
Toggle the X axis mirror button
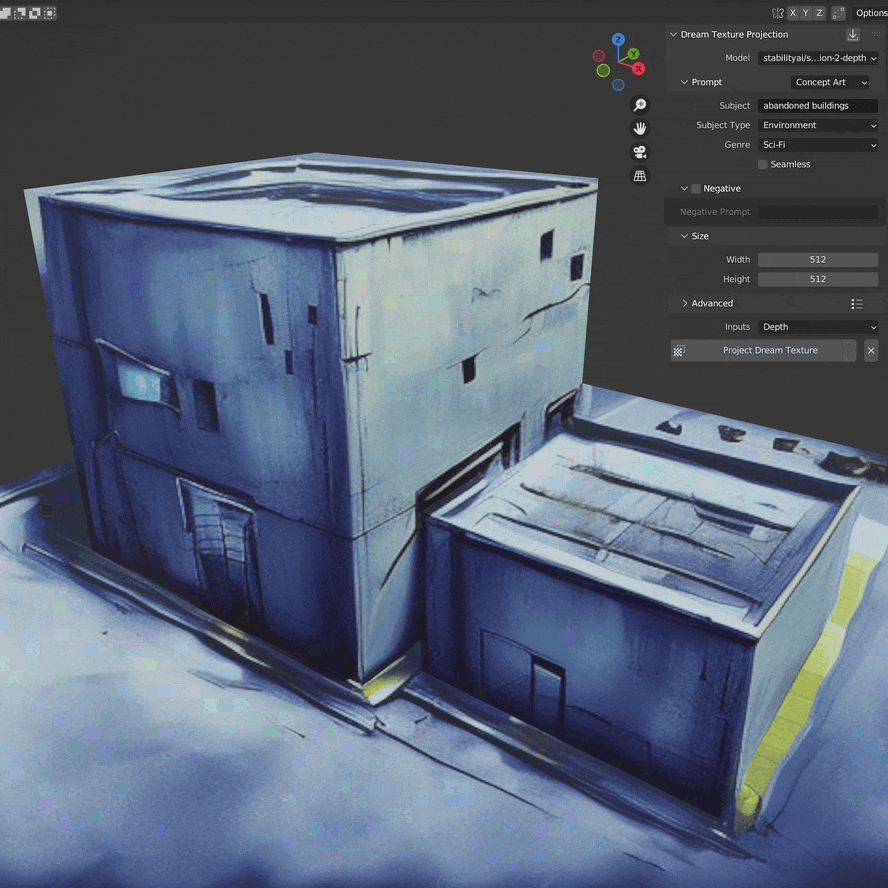(x=793, y=13)
